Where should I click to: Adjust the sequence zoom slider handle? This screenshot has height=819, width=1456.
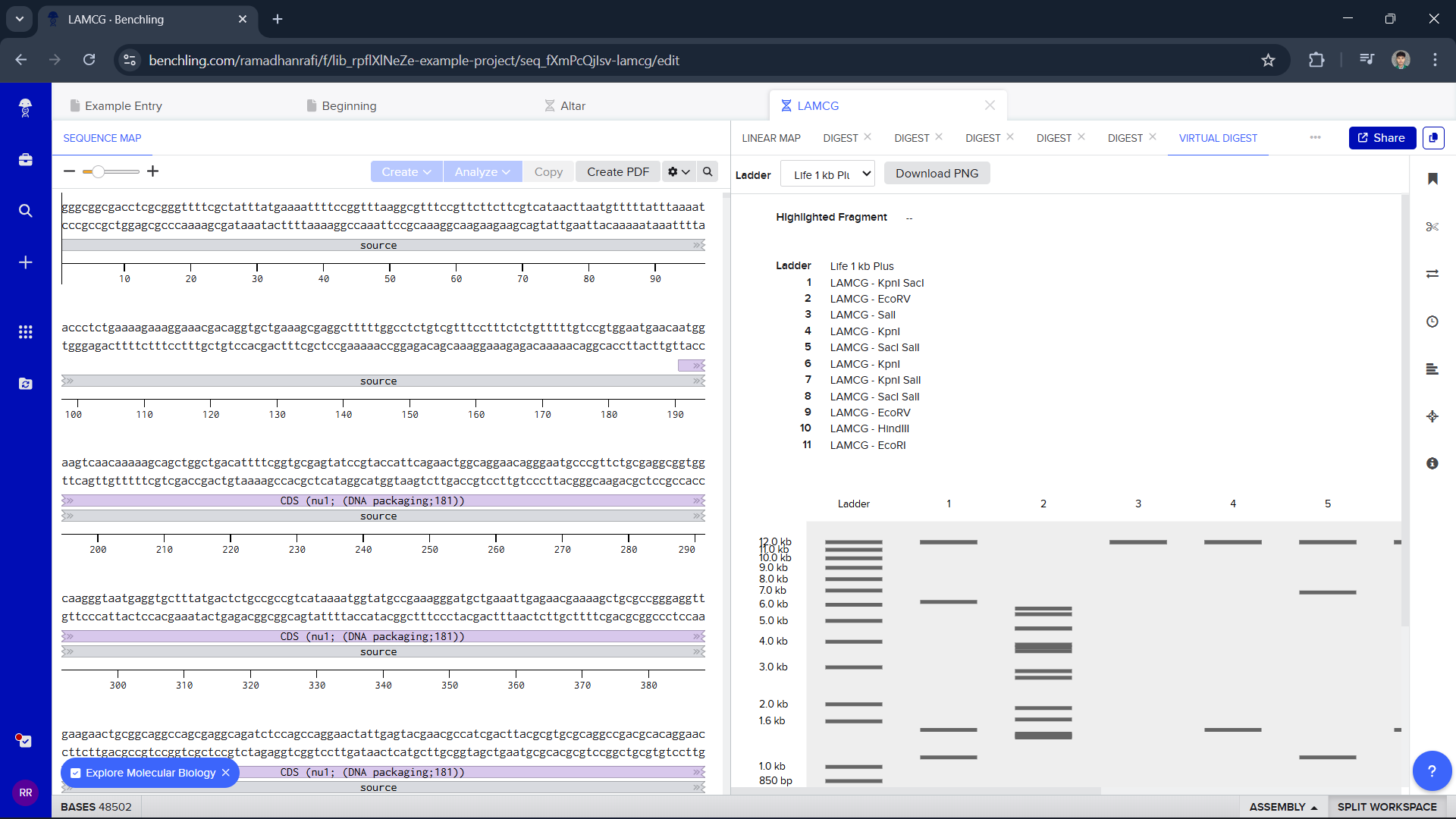pyautogui.click(x=98, y=171)
